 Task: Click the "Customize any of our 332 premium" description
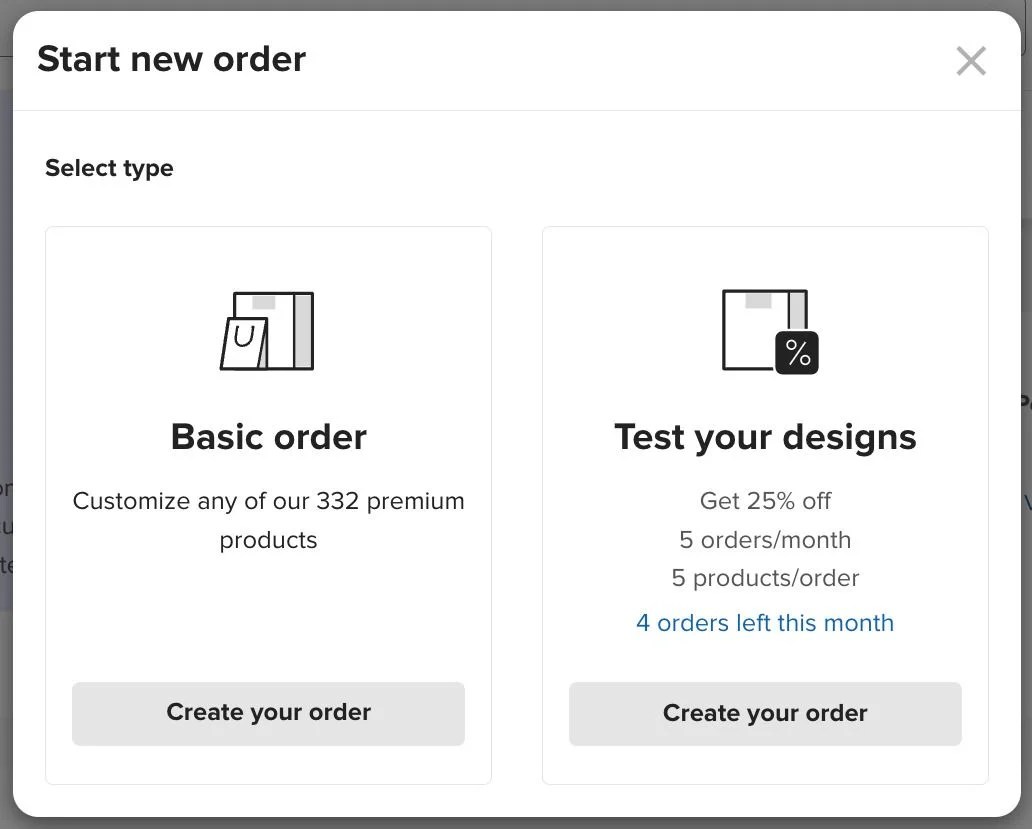click(x=268, y=501)
